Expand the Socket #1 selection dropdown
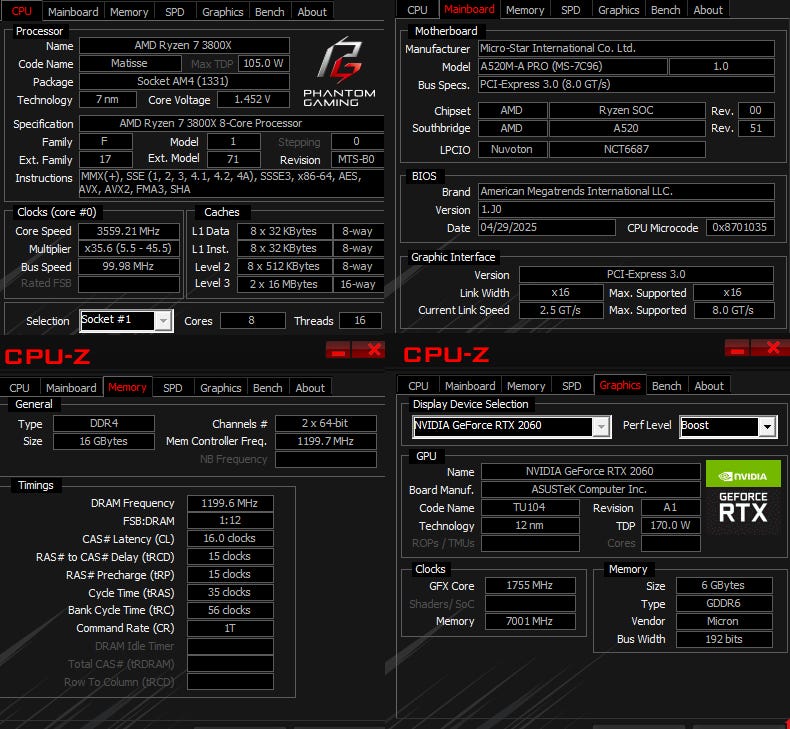The image size is (790, 729). 163,321
